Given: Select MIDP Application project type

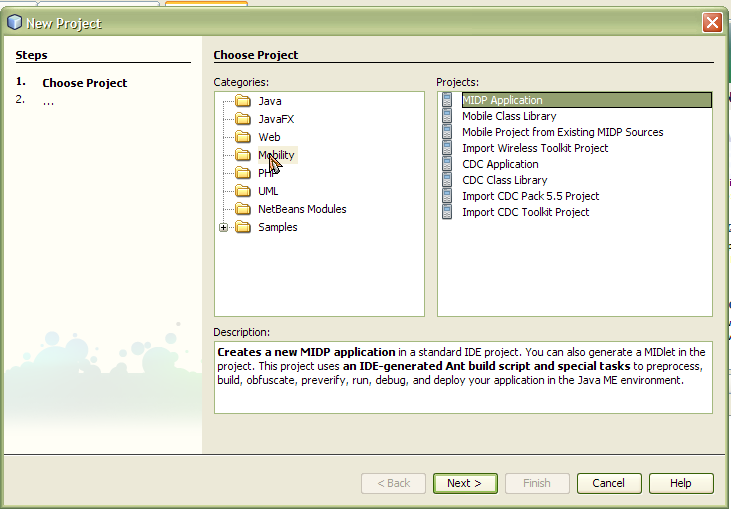Looking at the screenshot, I should [x=586, y=100].
